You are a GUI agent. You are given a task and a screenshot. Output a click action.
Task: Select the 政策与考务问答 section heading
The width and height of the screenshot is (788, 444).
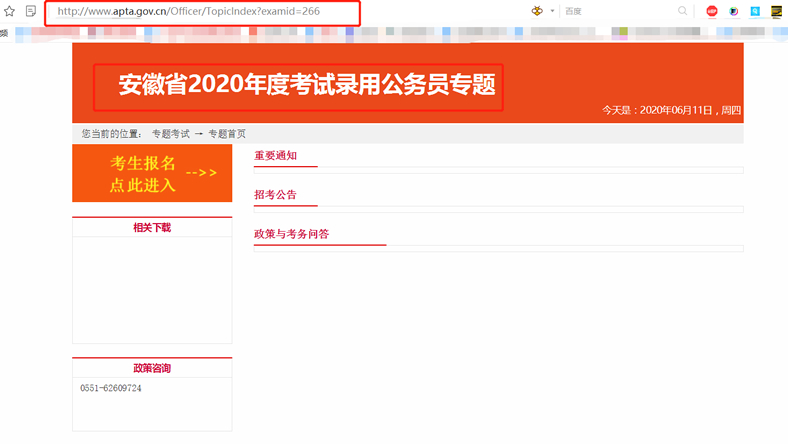click(291, 234)
